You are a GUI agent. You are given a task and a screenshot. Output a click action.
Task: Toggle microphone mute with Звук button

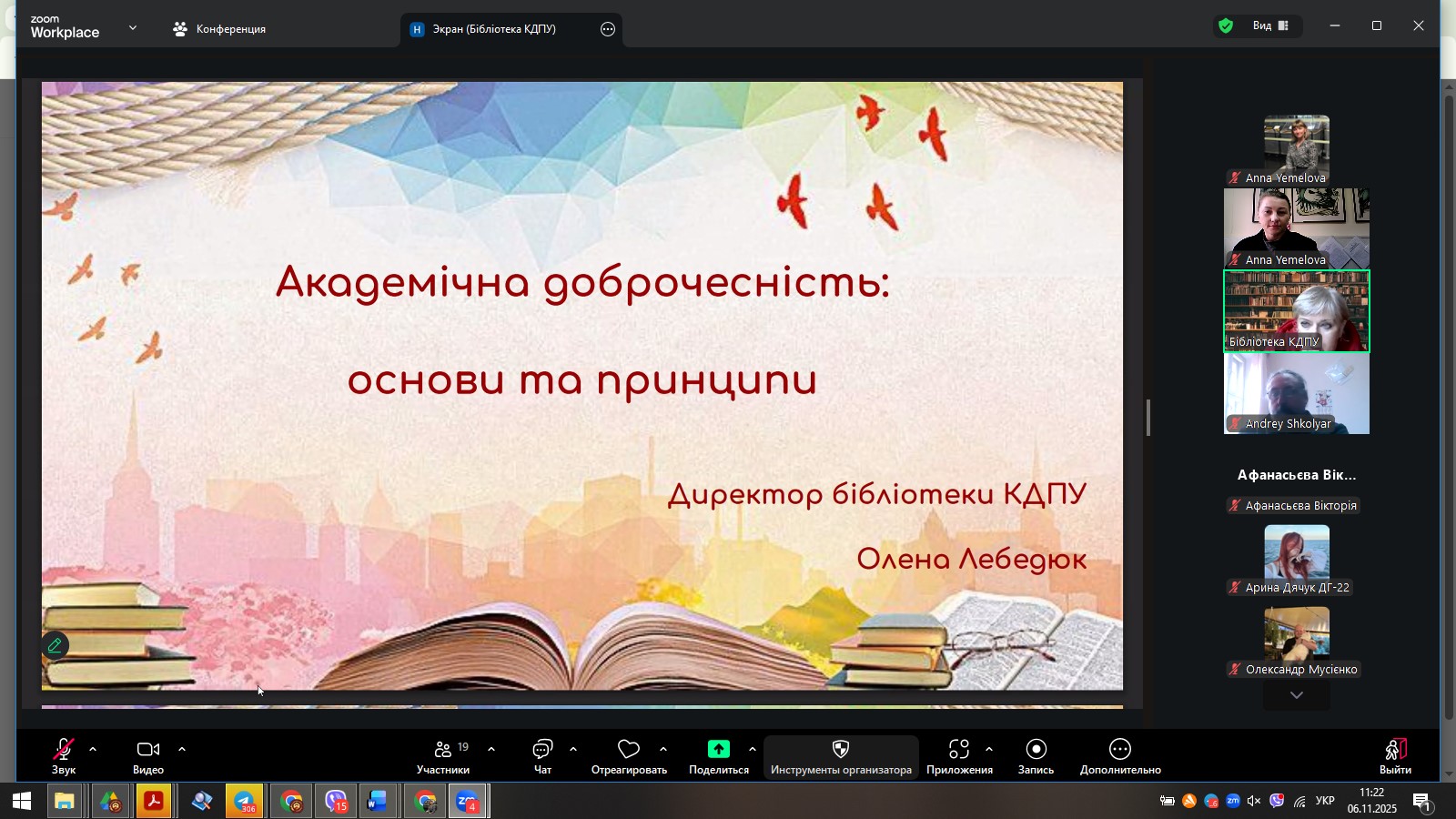coord(64,755)
